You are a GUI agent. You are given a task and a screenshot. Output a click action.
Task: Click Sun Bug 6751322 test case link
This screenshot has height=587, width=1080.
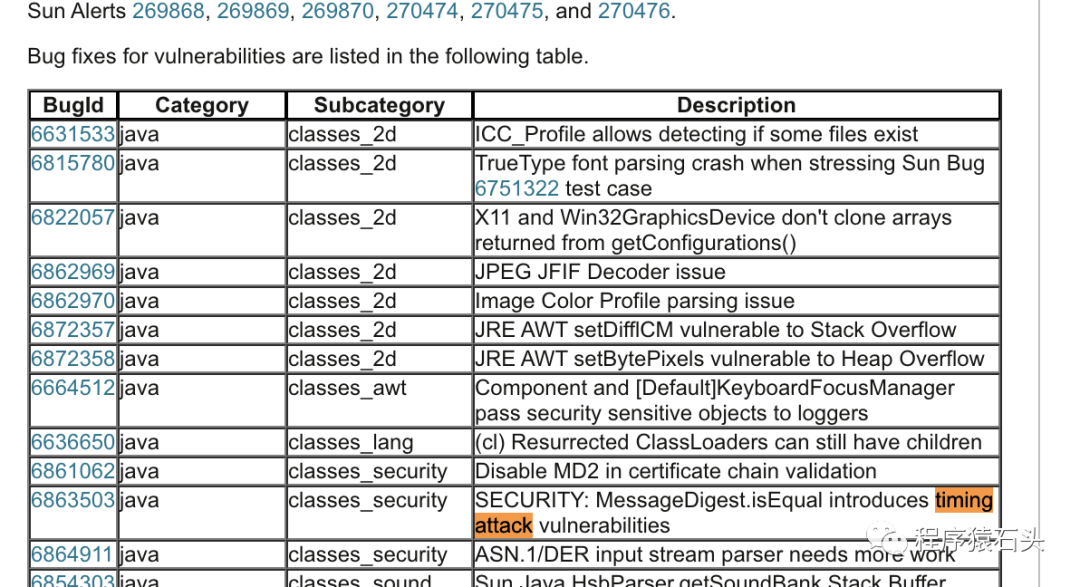[517, 188]
